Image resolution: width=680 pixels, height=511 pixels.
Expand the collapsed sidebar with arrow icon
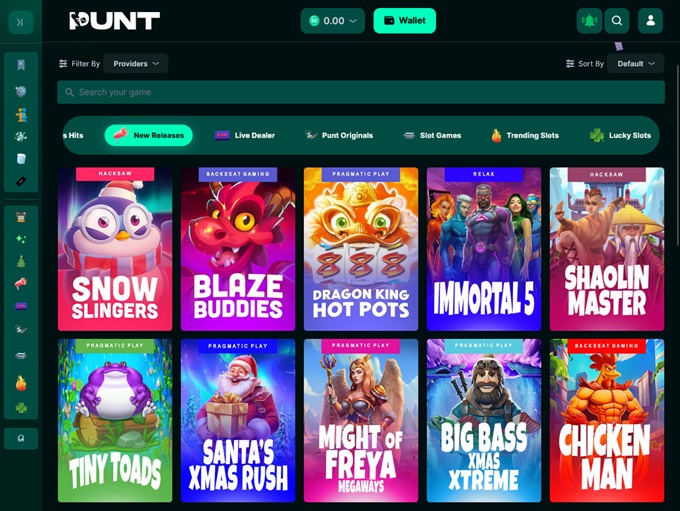pyautogui.click(x=20, y=22)
